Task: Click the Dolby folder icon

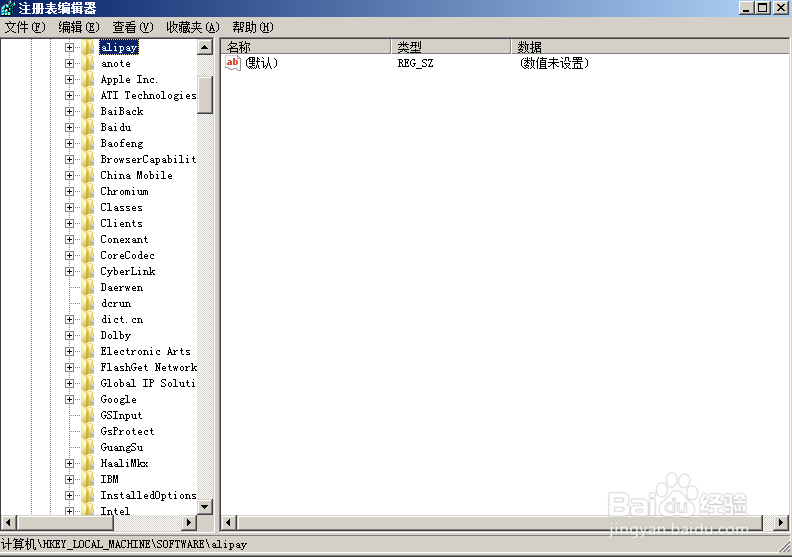Action: 88,335
